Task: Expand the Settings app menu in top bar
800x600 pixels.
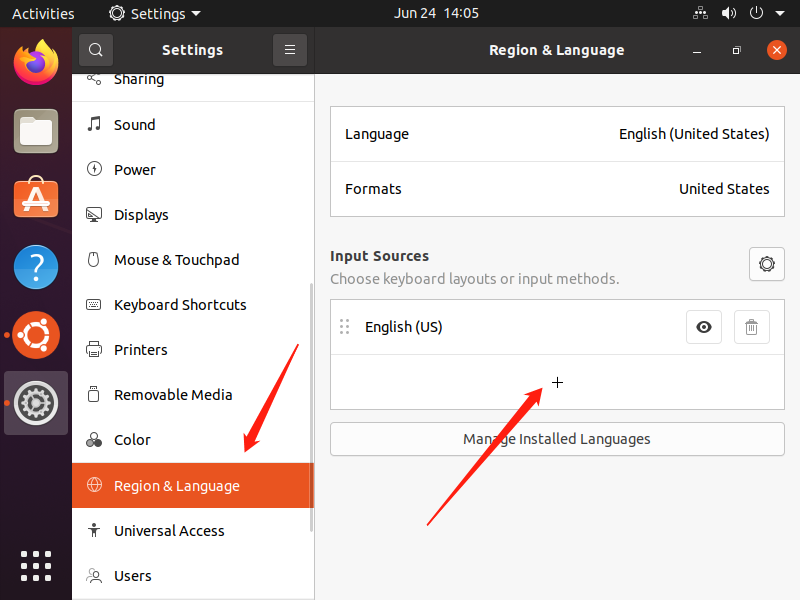Action: click(x=155, y=14)
